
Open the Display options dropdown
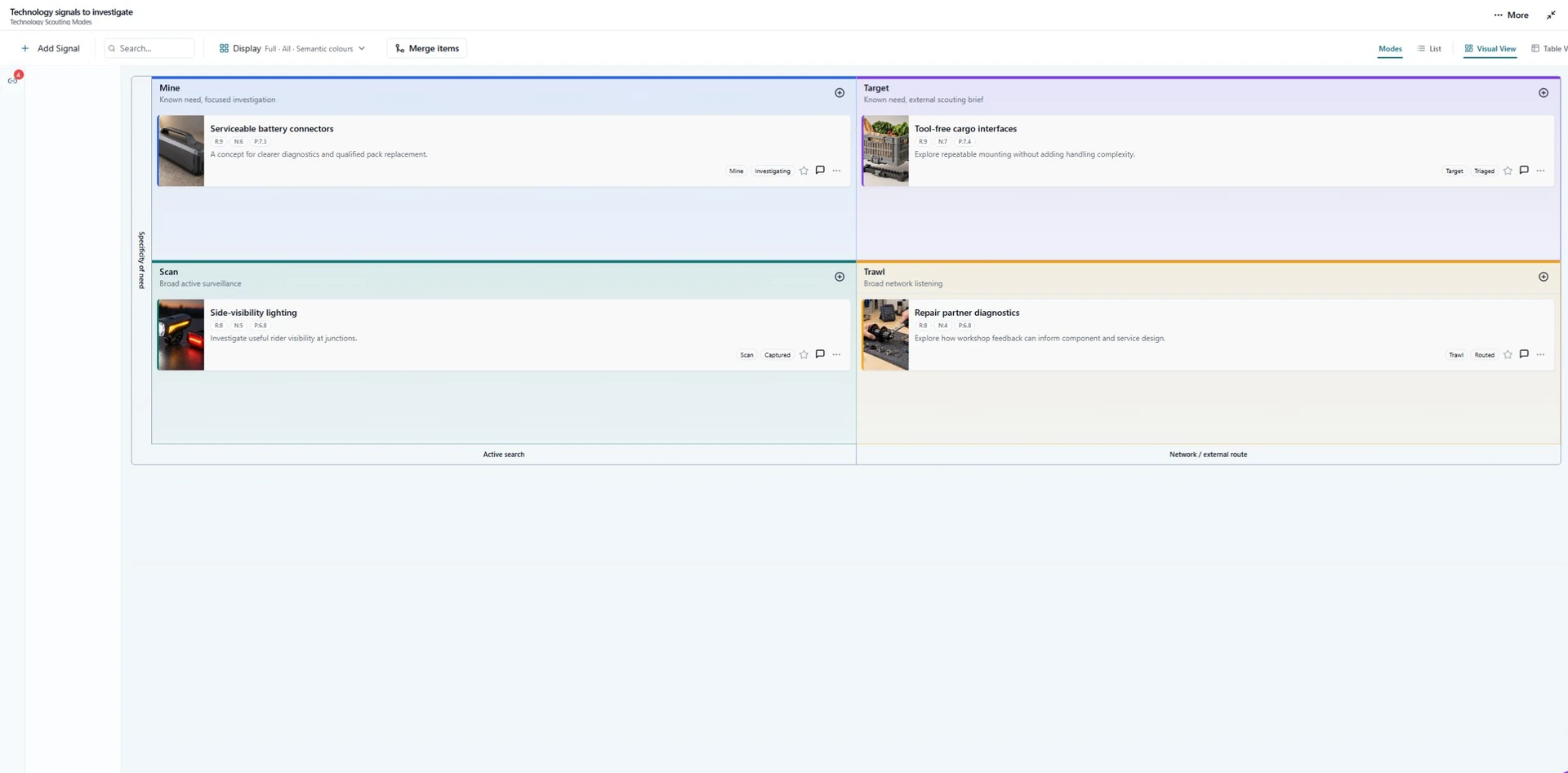click(x=292, y=48)
